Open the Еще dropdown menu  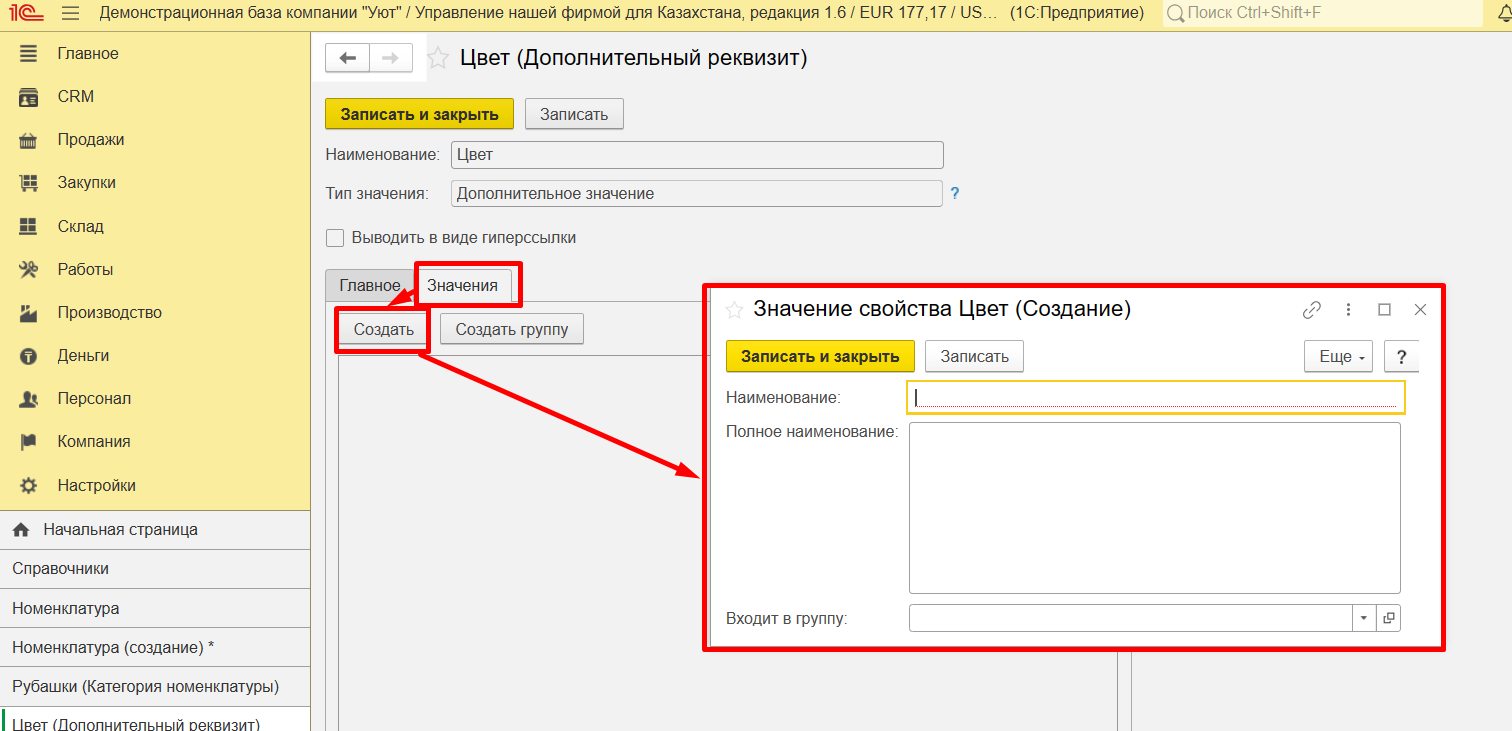coord(1338,356)
